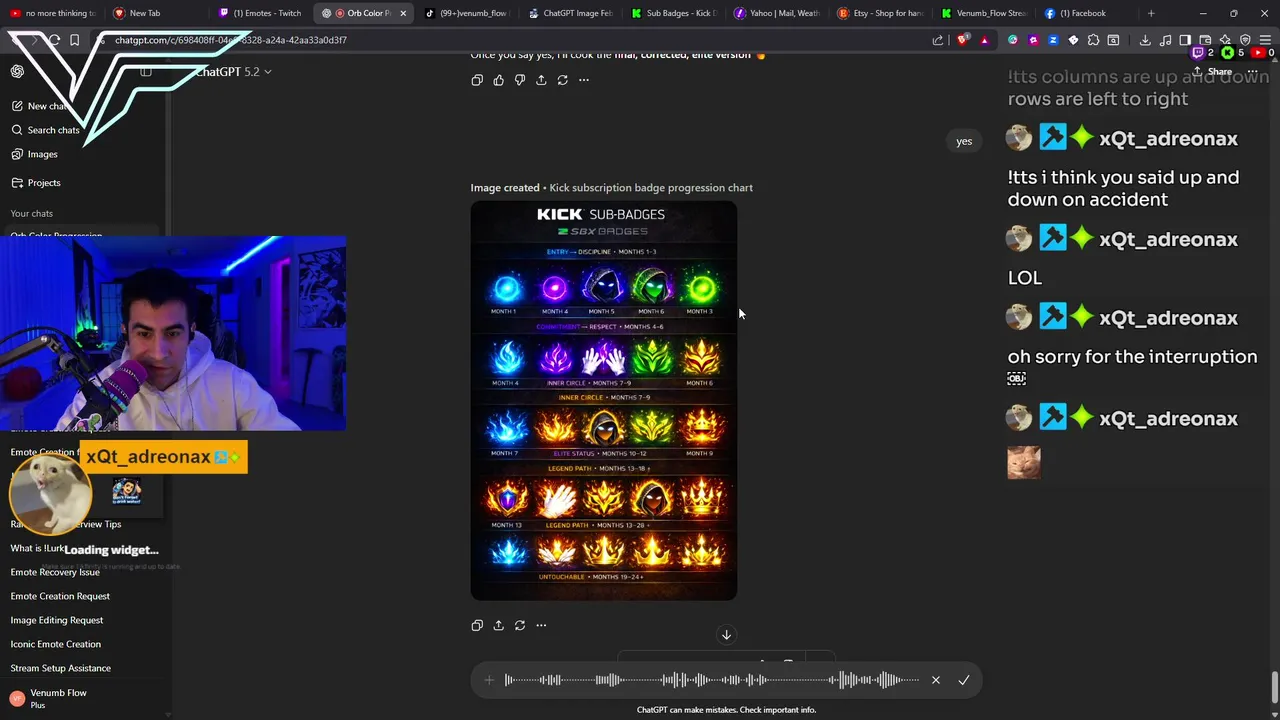
Task: Click the voice waveform recording bar
Action: (712, 680)
